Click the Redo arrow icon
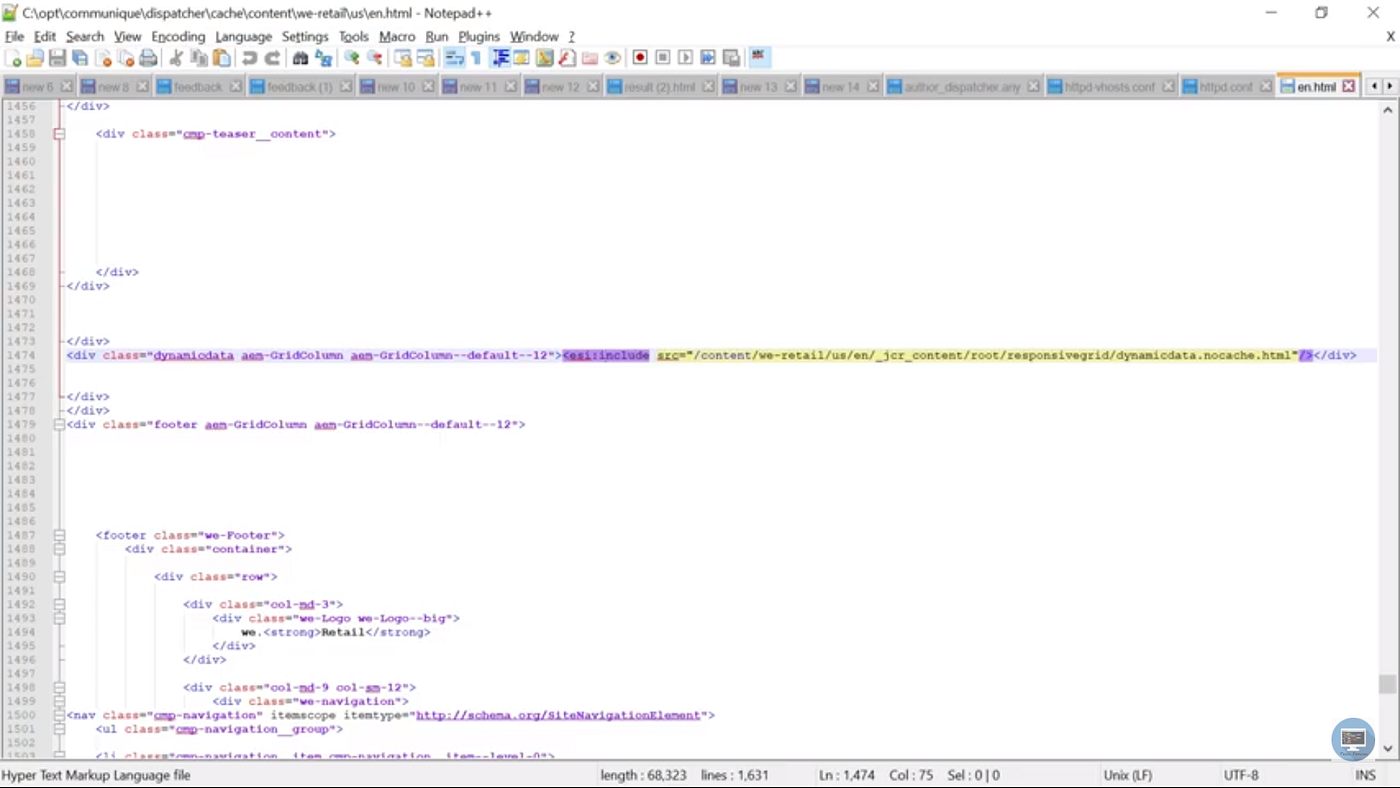 point(272,58)
